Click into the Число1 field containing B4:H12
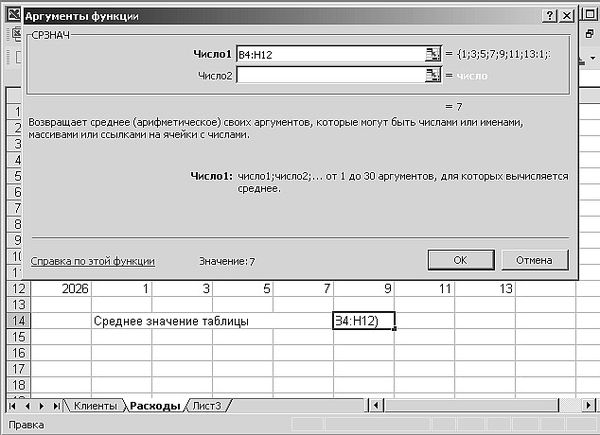Viewport: 600px width, 435px height. (328, 55)
